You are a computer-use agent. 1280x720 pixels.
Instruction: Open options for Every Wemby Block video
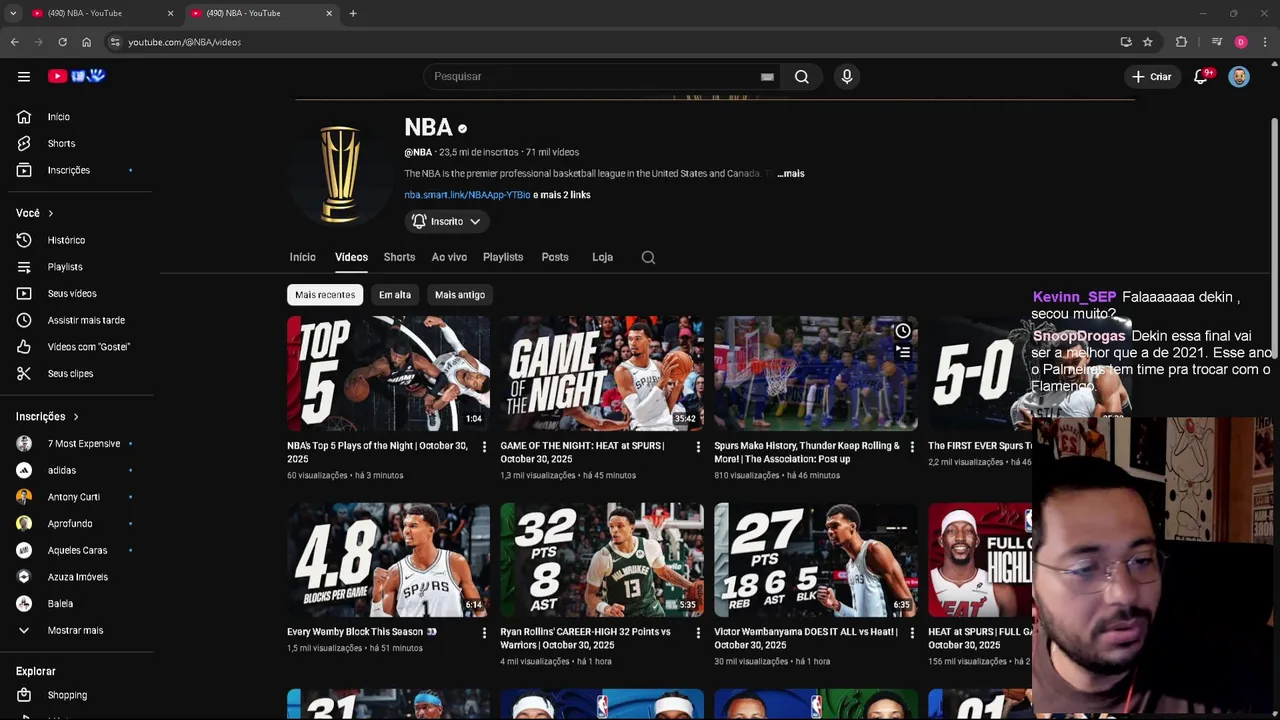(484, 632)
